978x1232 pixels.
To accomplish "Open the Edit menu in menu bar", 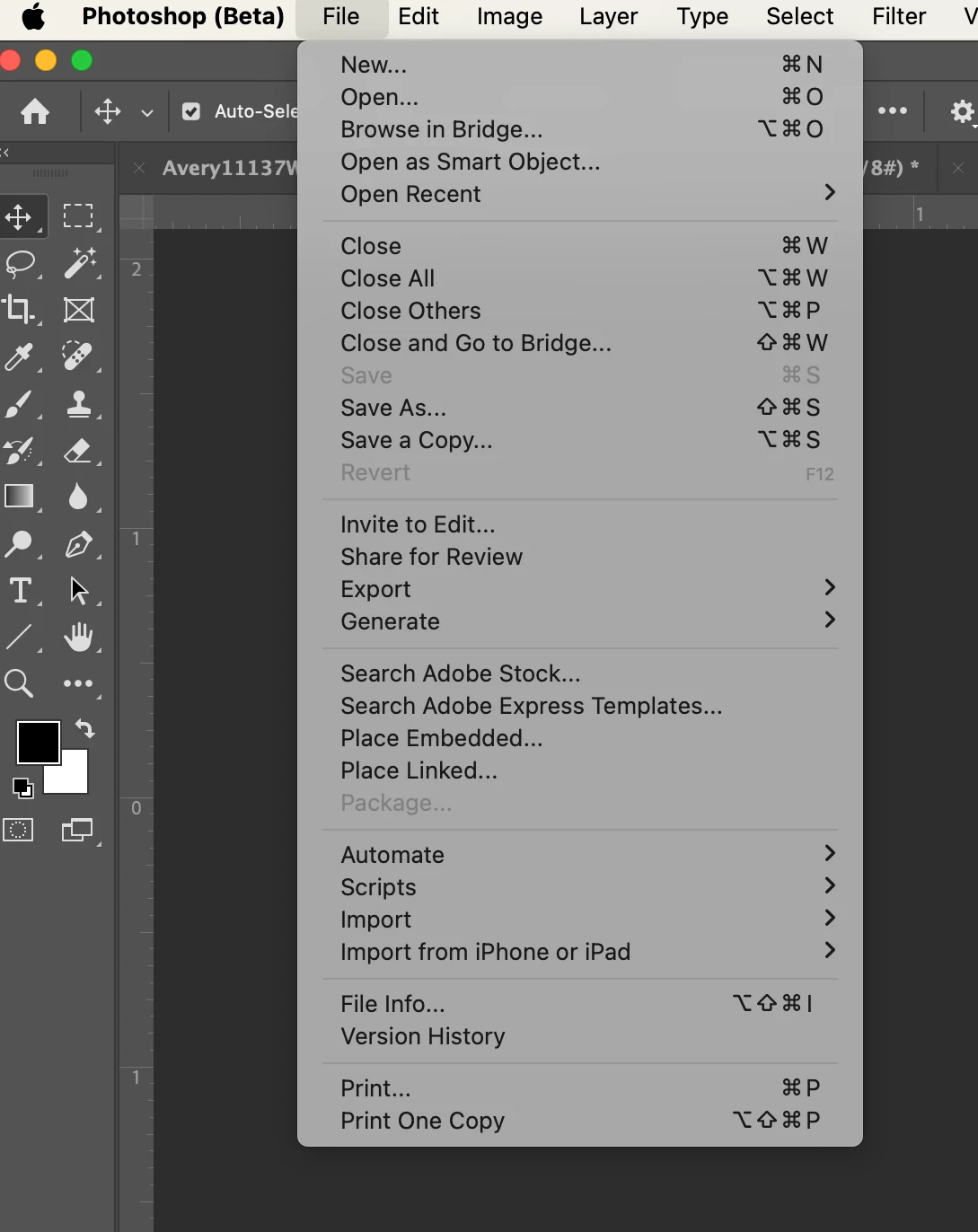I will click(419, 16).
